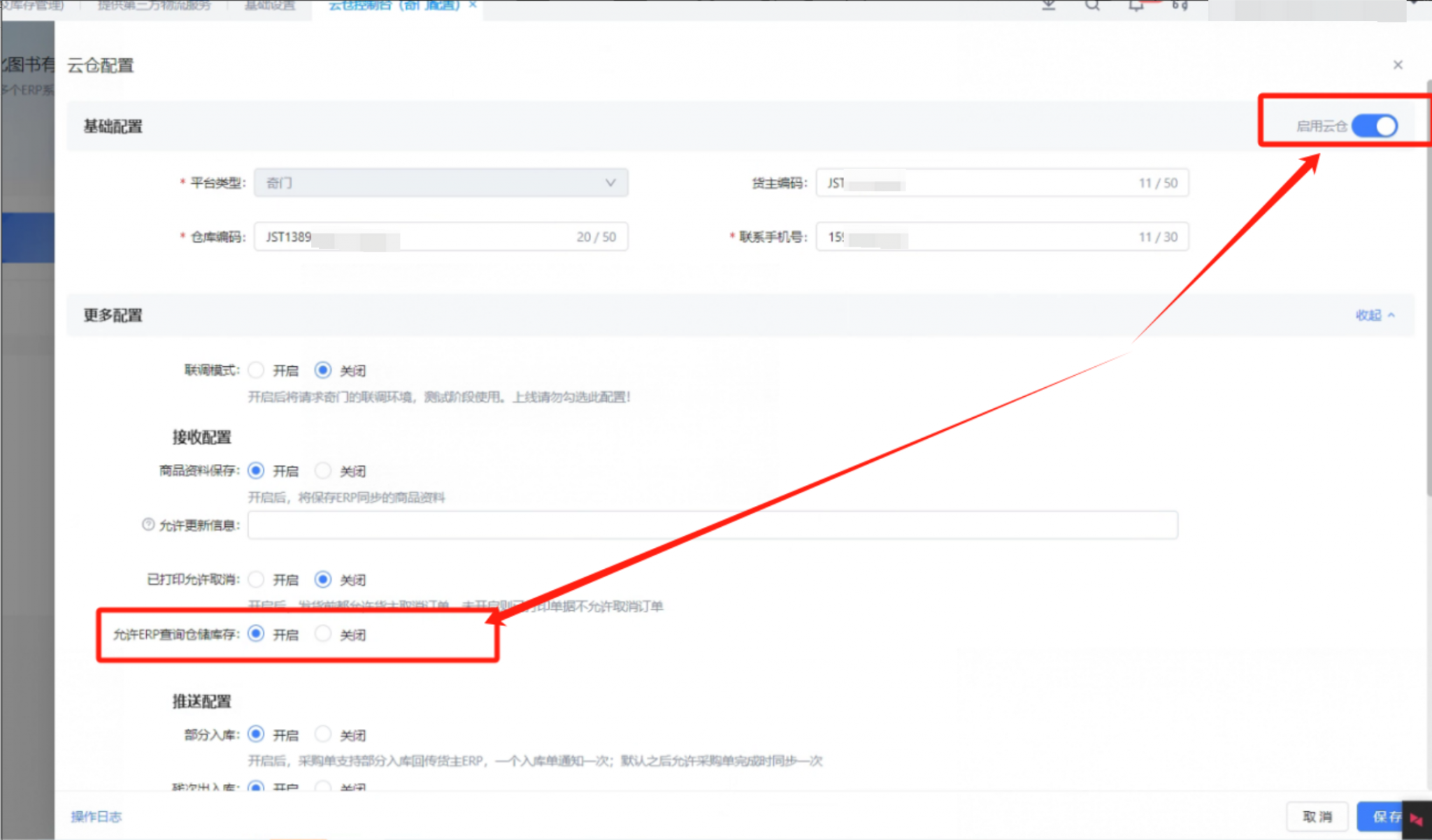The image size is (1432, 840).
Task: Click the 联调模式 hint about 奇门的联调环境
Action: tap(439, 397)
